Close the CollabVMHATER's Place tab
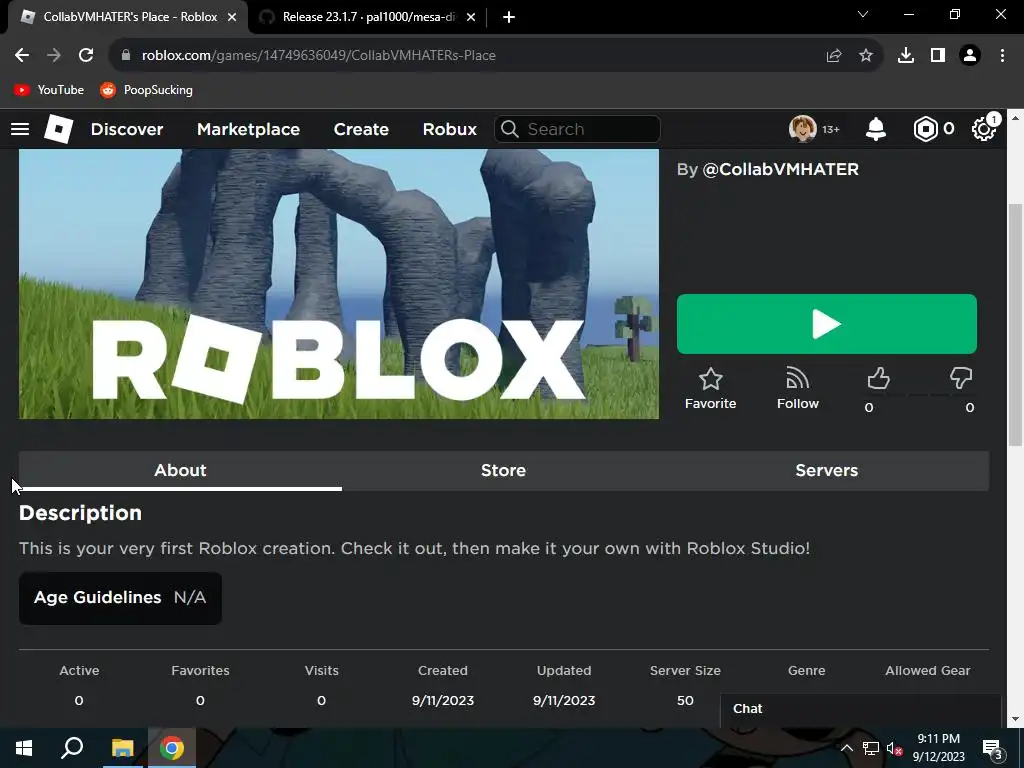 [232, 17]
